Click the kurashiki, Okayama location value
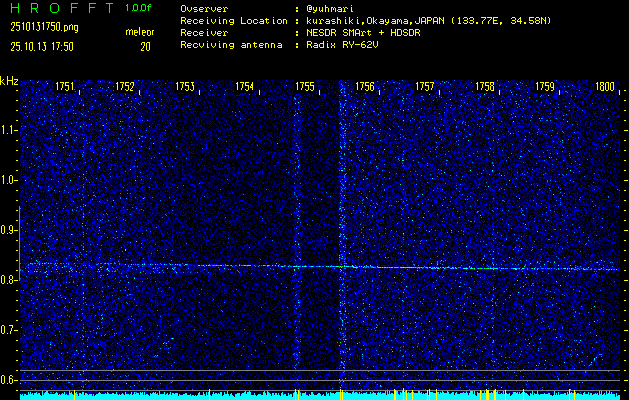Viewport: 629px width, 400px height. click(428, 21)
